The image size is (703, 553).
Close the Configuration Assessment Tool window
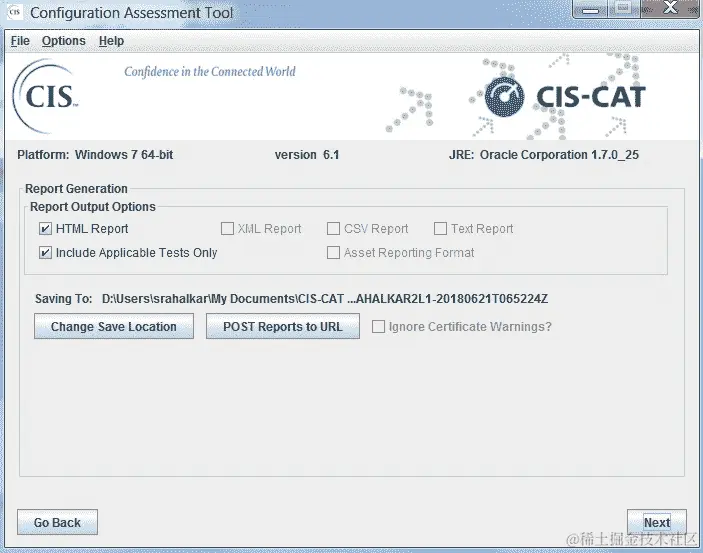pos(670,9)
